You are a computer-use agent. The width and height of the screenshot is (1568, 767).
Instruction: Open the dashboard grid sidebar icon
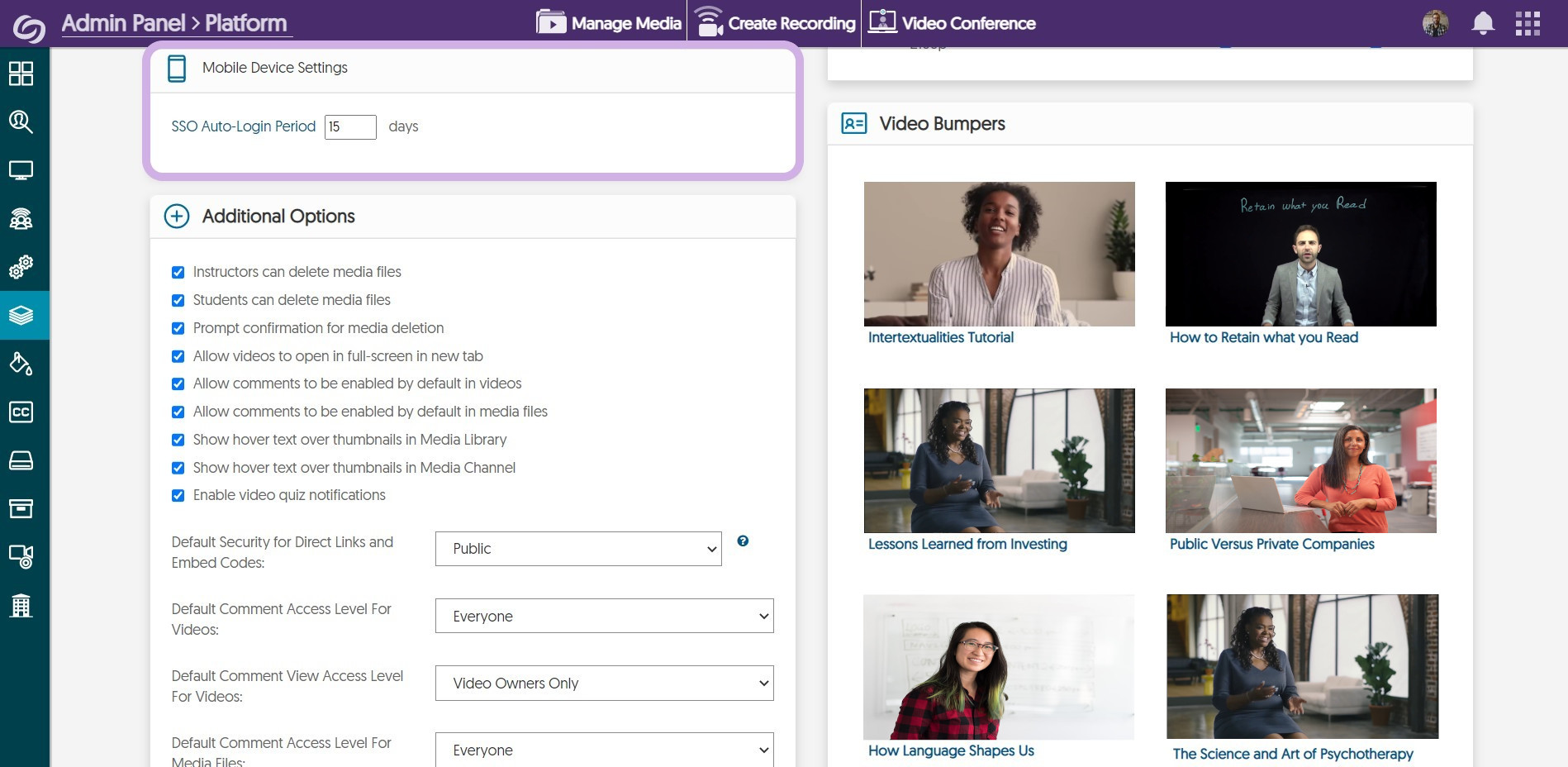coord(21,74)
